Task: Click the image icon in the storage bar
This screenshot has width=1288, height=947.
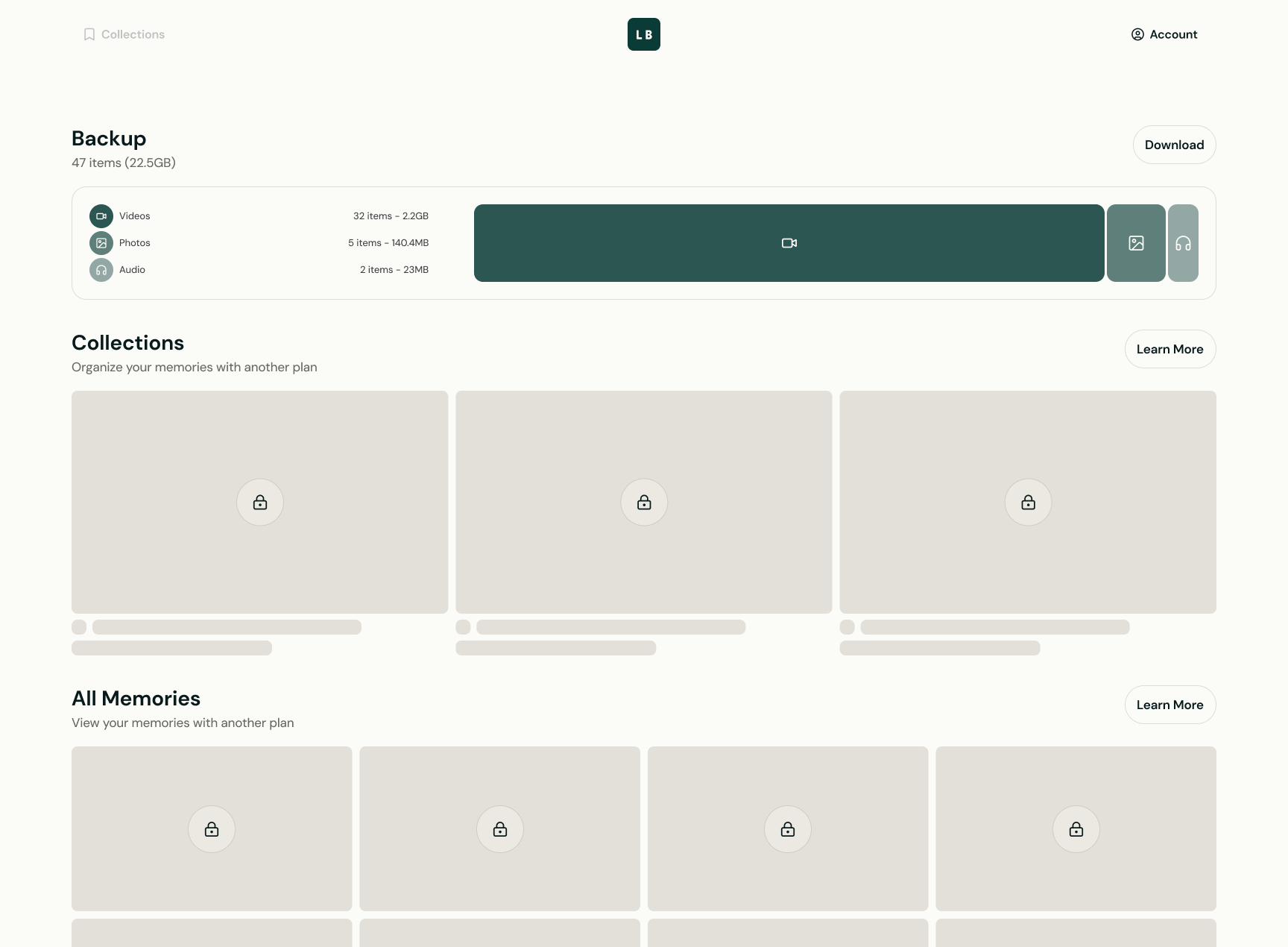Action: pos(1136,243)
